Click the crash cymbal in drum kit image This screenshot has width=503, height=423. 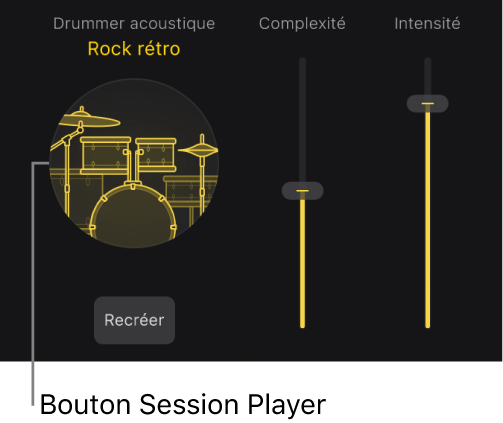click(x=89, y=119)
